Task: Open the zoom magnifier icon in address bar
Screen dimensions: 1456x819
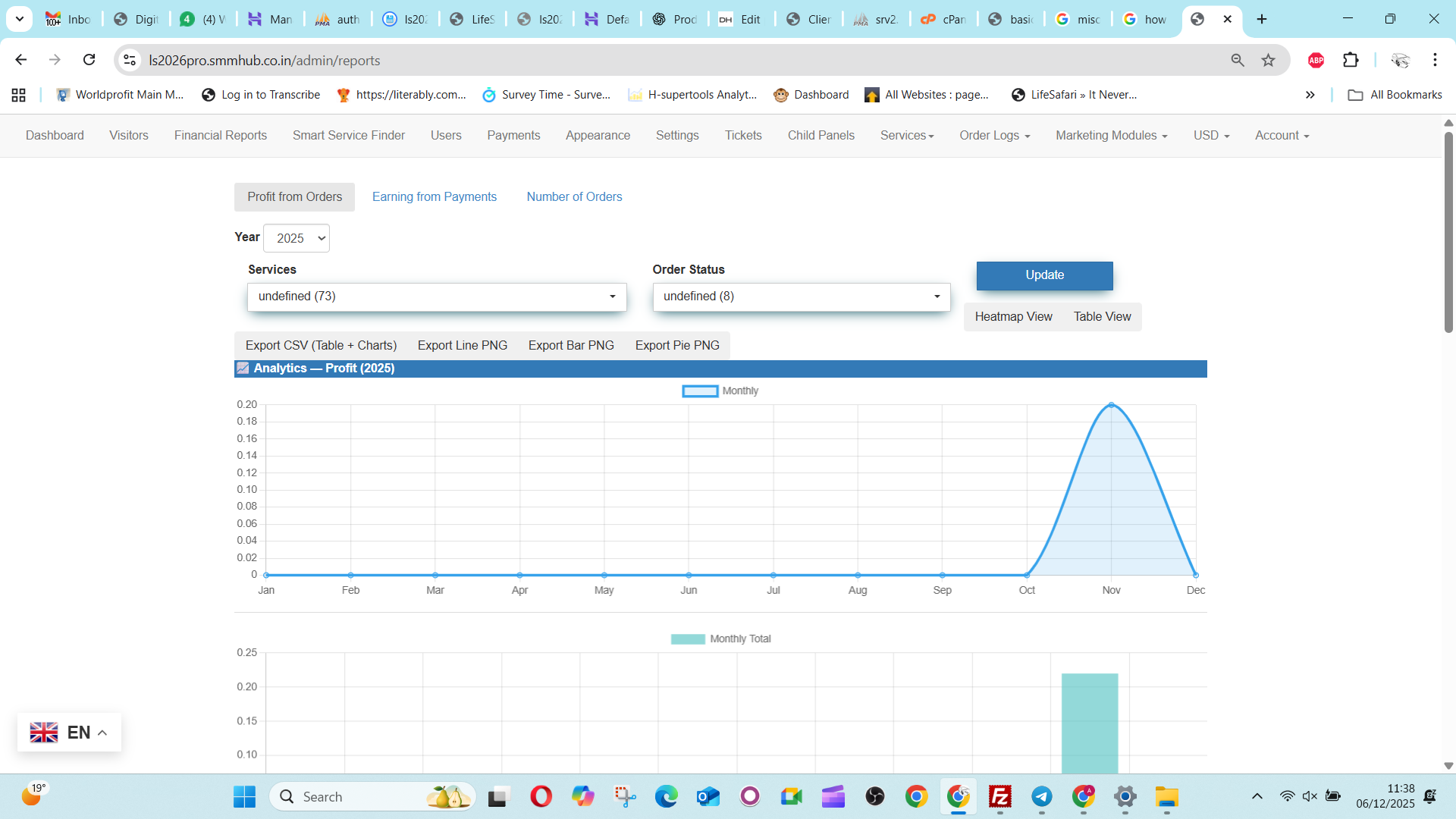Action: pyautogui.click(x=1238, y=60)
